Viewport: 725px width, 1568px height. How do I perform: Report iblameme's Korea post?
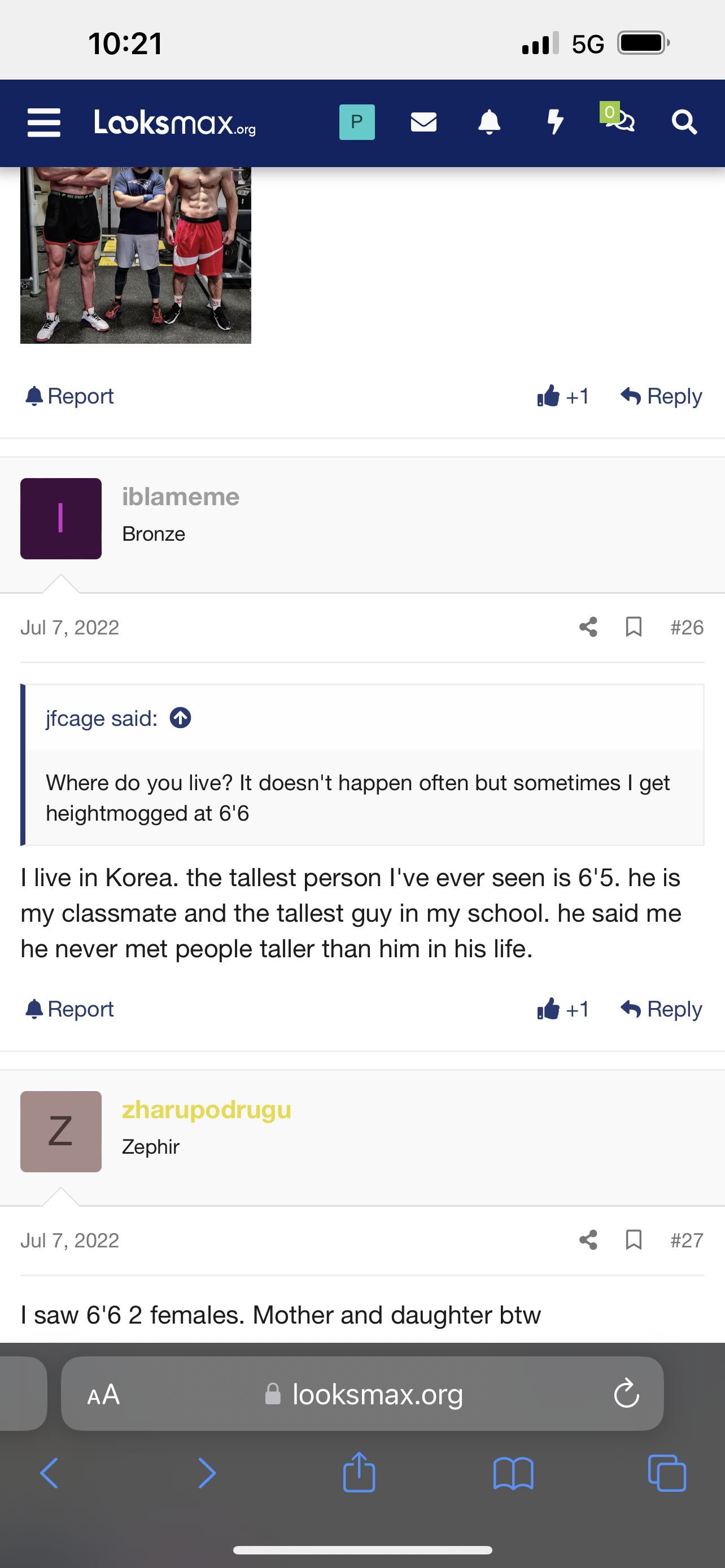coord(69,1009)
